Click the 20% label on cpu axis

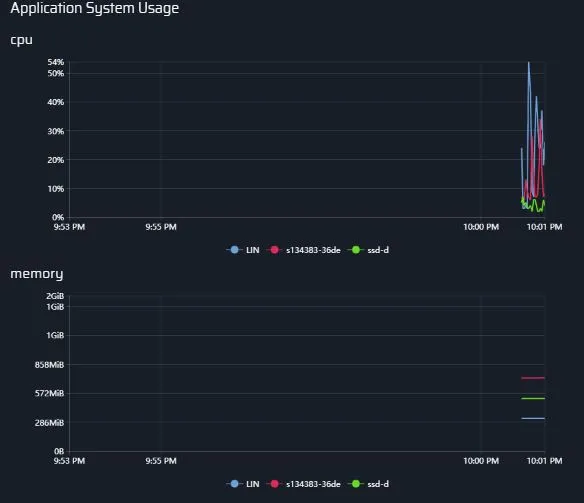[56, 160]
